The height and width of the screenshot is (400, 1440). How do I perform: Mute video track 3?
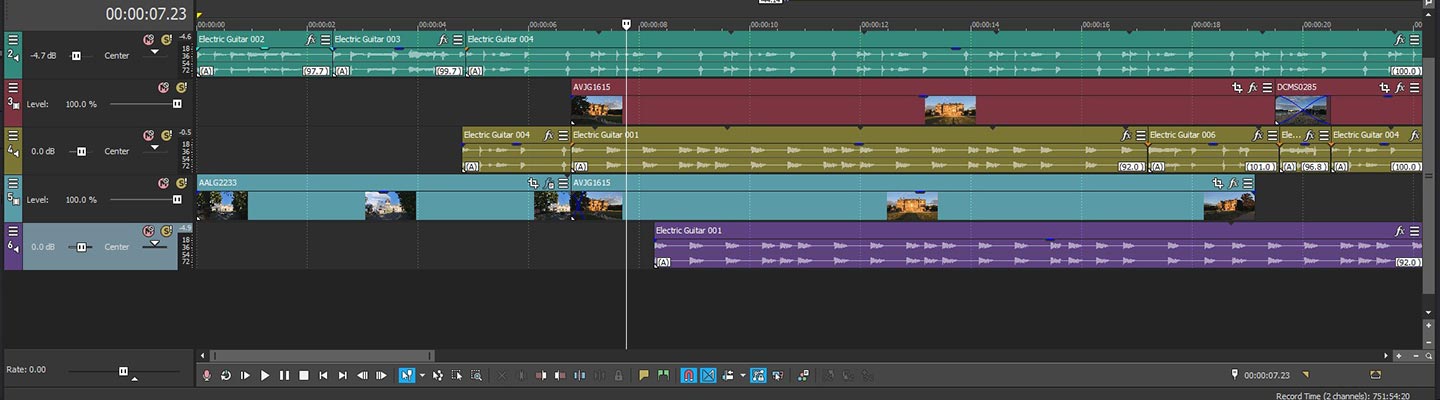(163, 87)
